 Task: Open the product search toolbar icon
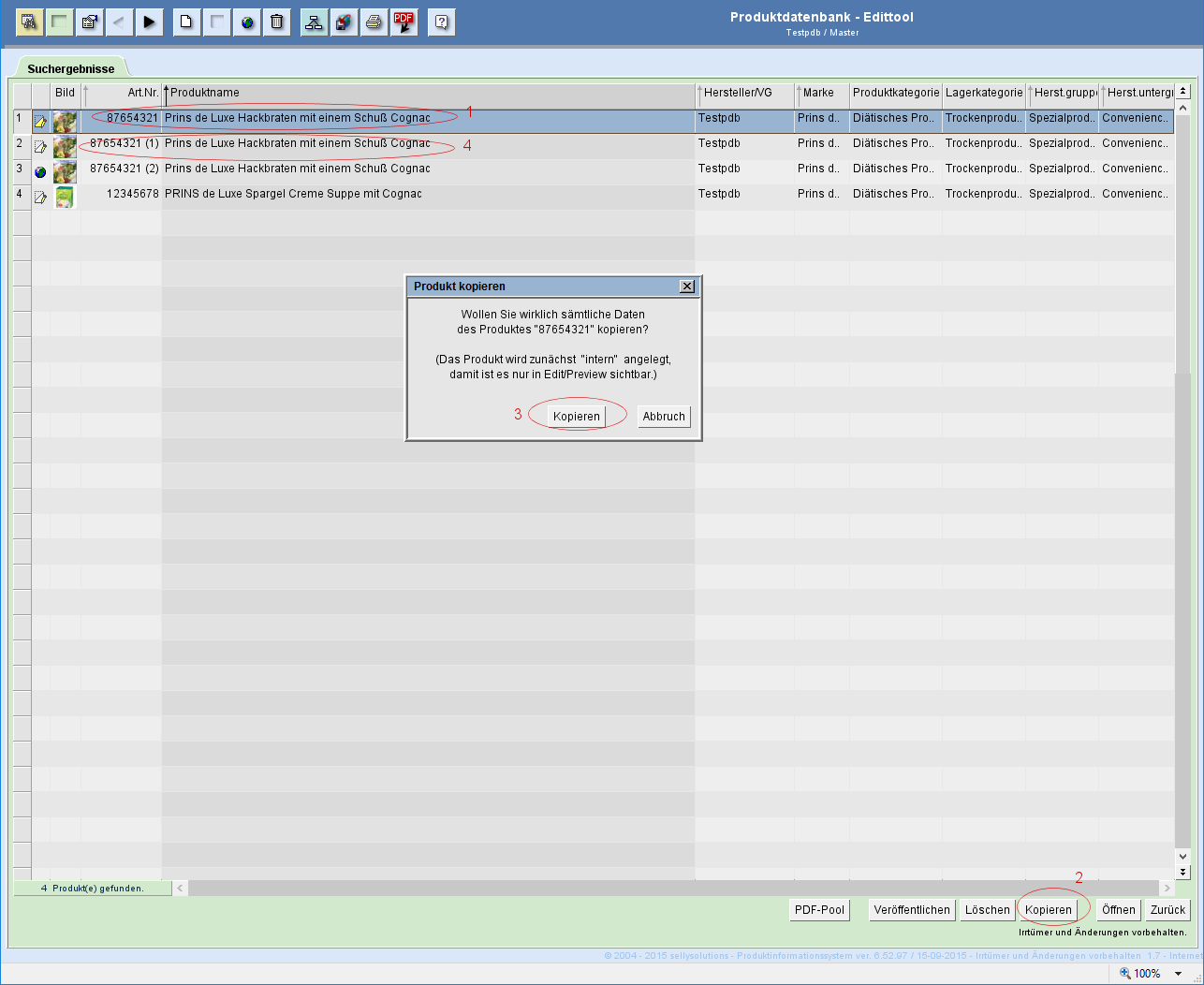(30, 22)
